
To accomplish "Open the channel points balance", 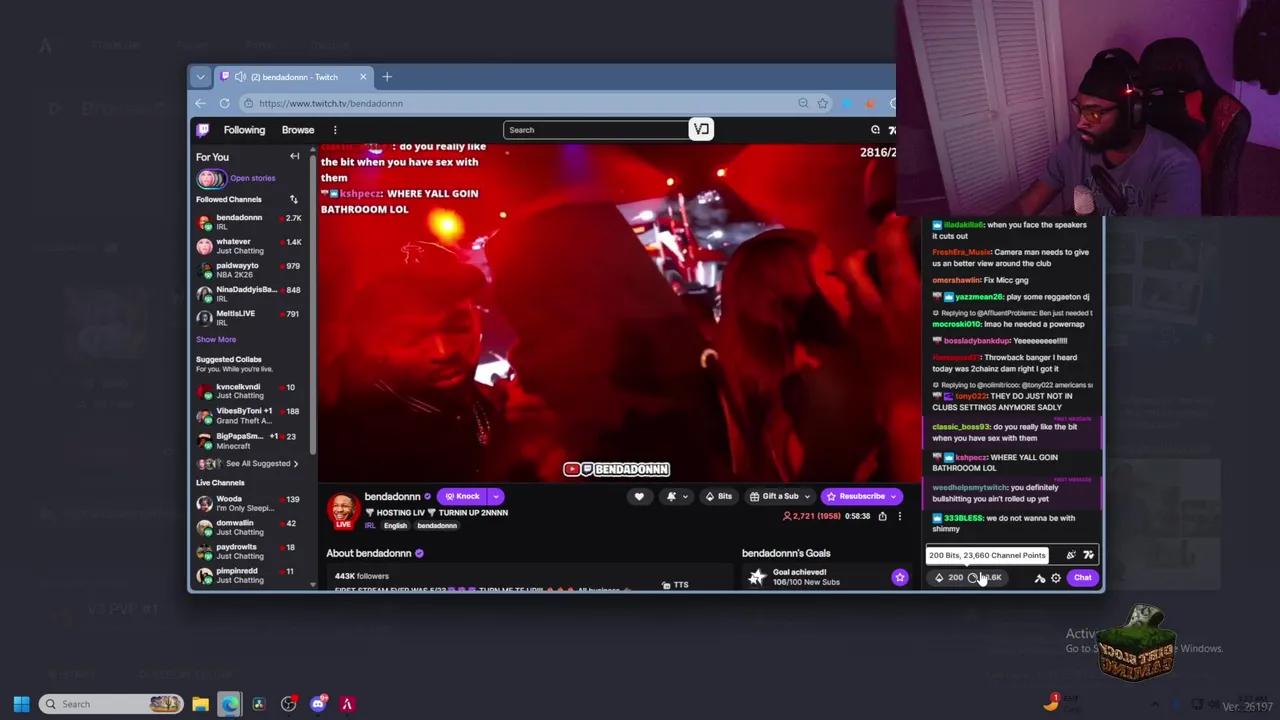I will click(x=985, y=578).
